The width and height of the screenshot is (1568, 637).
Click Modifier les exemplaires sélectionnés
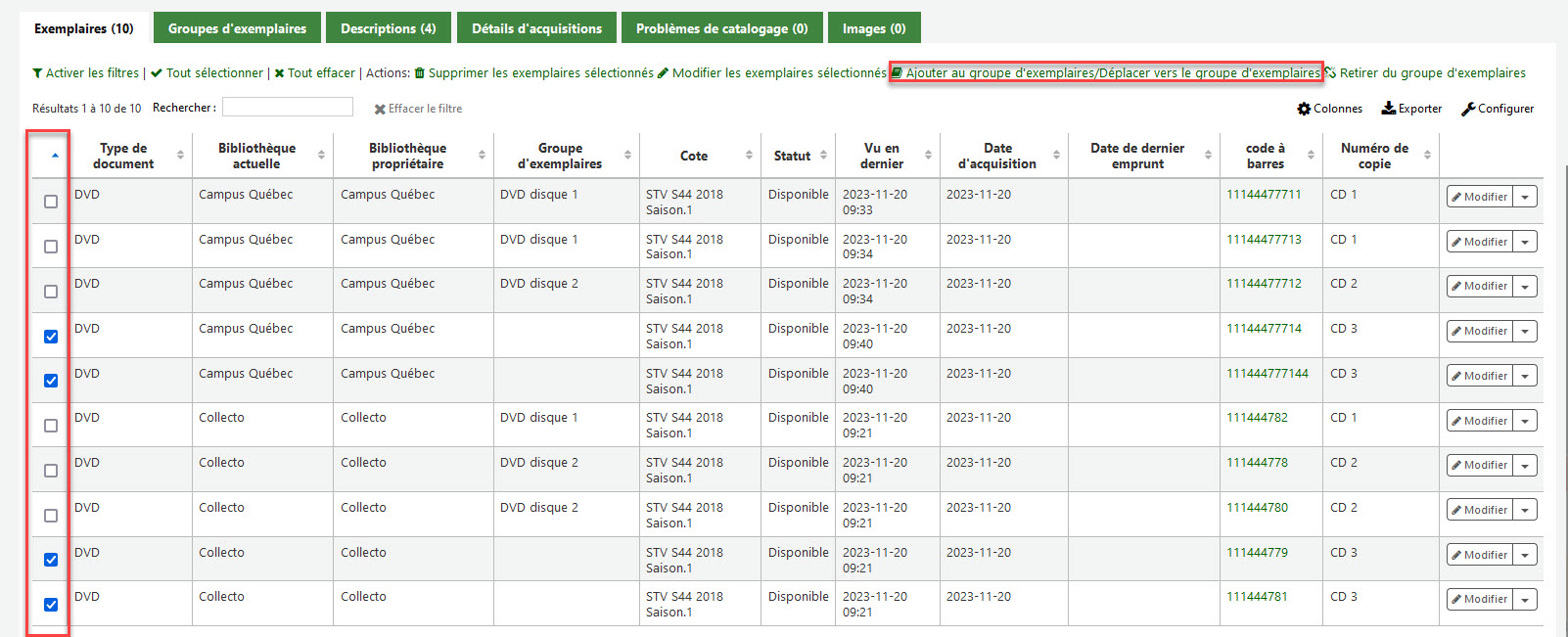click(x=771, y=72)
